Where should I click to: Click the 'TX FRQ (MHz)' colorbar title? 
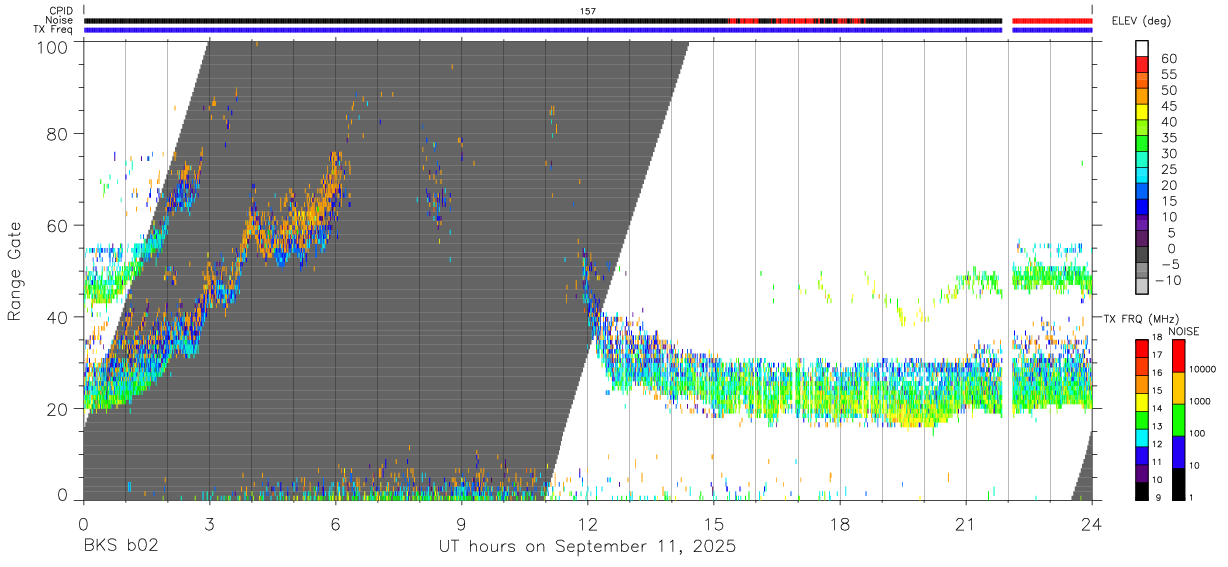tap(1141, 318)
